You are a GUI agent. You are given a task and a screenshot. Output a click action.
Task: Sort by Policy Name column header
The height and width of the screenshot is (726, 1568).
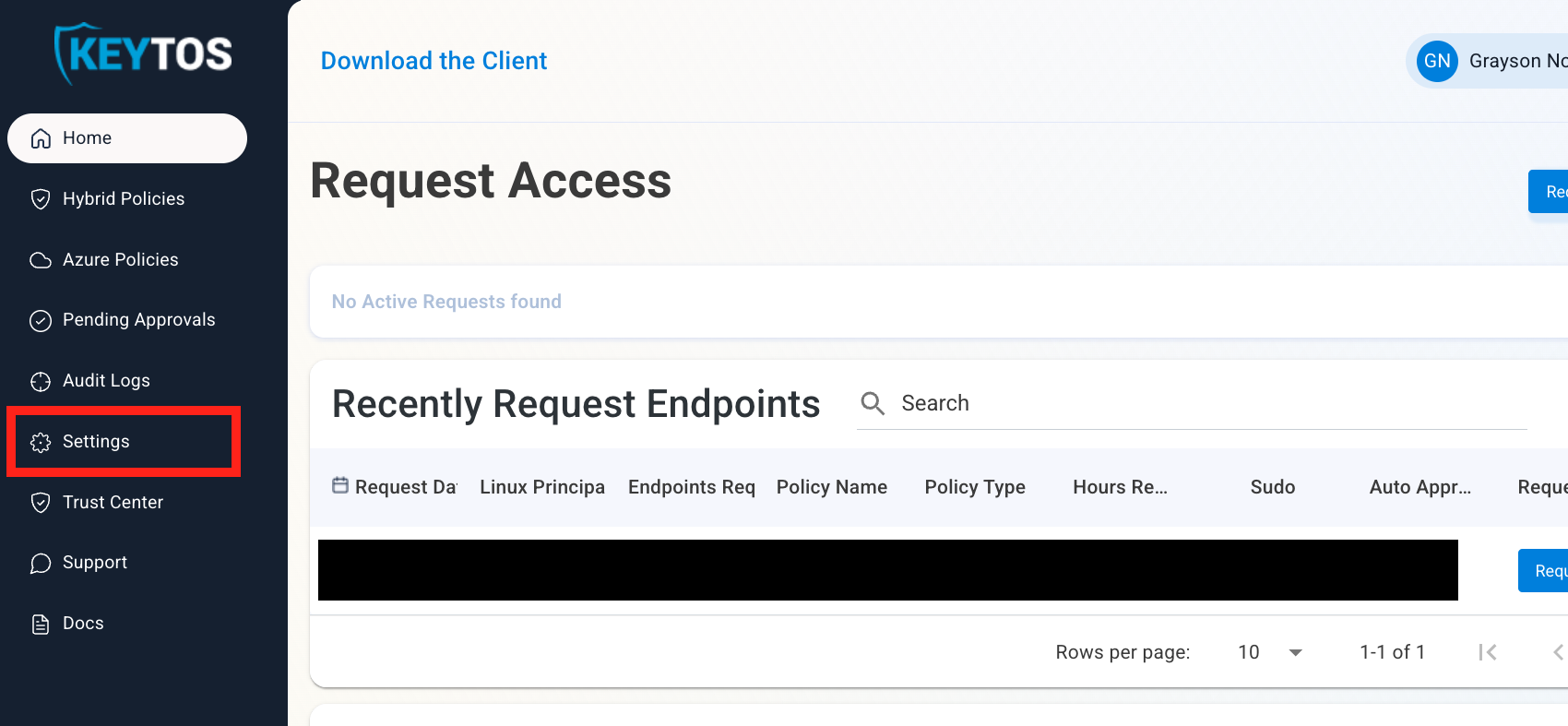pos(832,487)
